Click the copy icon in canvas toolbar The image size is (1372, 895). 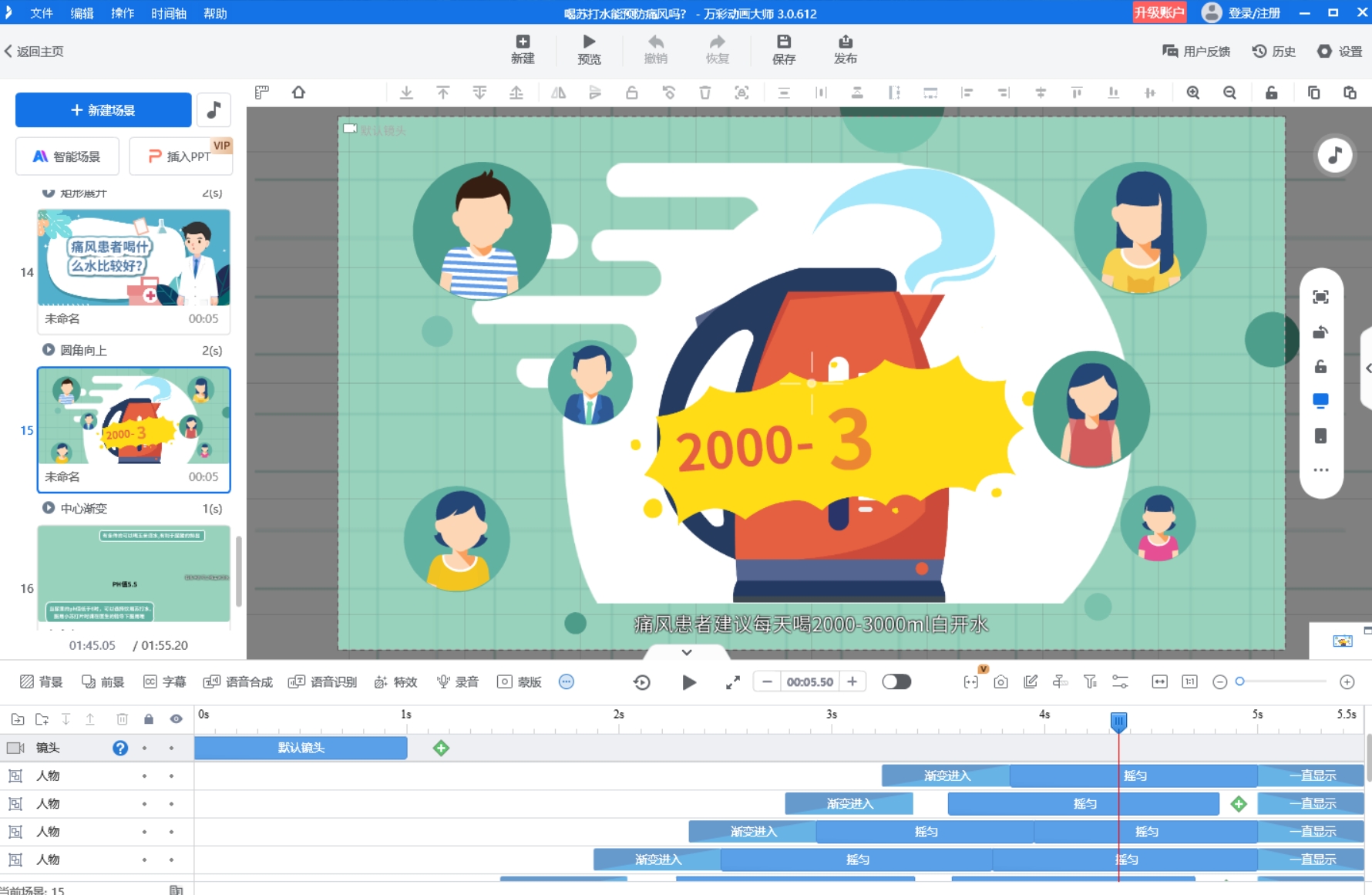(x=1313, y=93)
